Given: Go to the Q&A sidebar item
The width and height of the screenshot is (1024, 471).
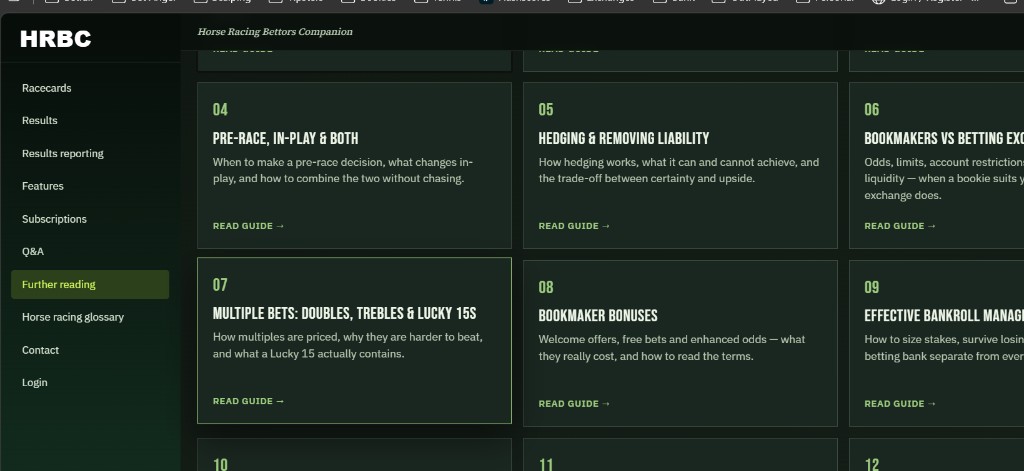Looking at the screenshot, I should point(33,252).
